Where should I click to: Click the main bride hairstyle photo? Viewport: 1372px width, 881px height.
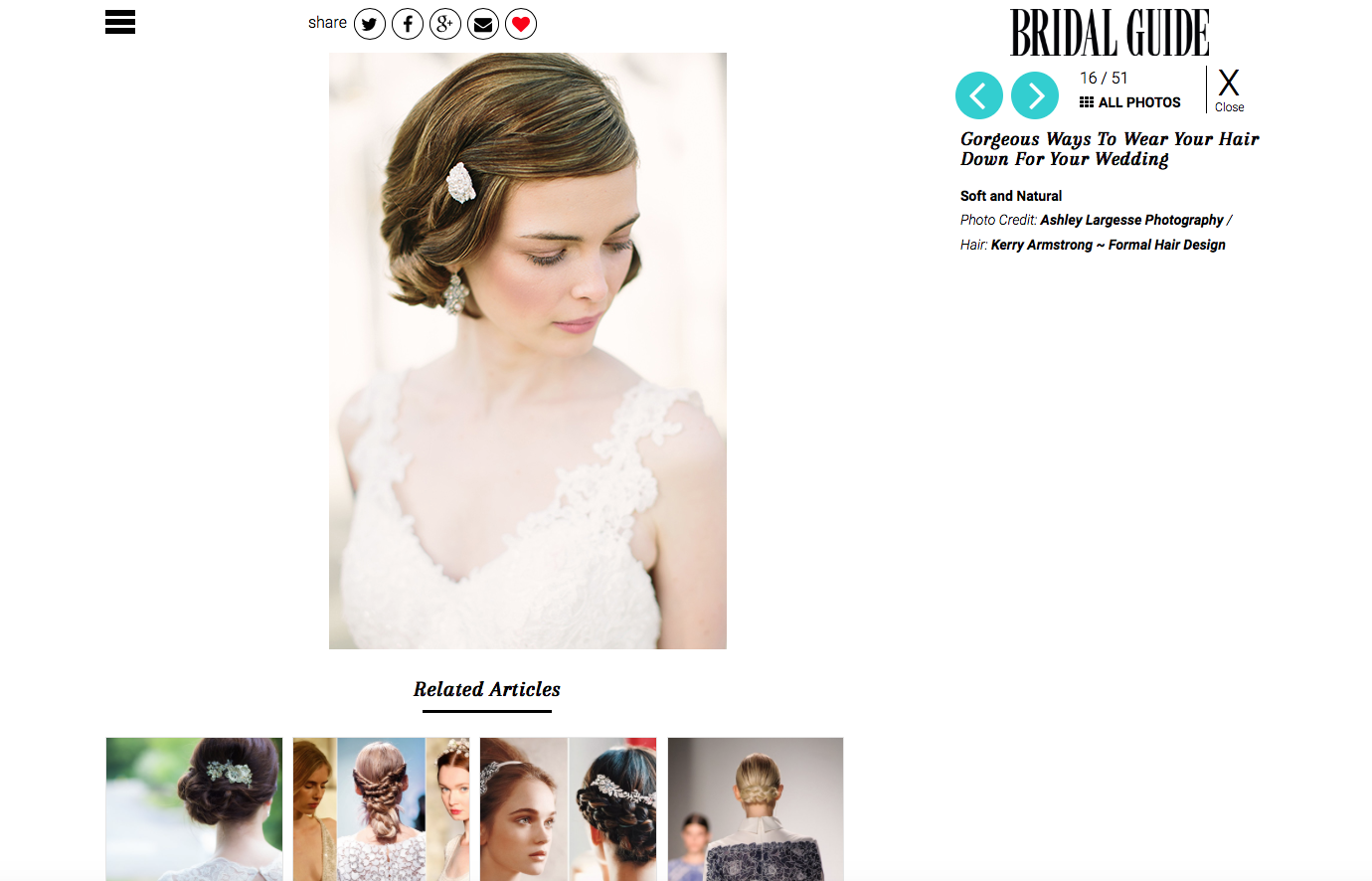click(x=528, y=351)
